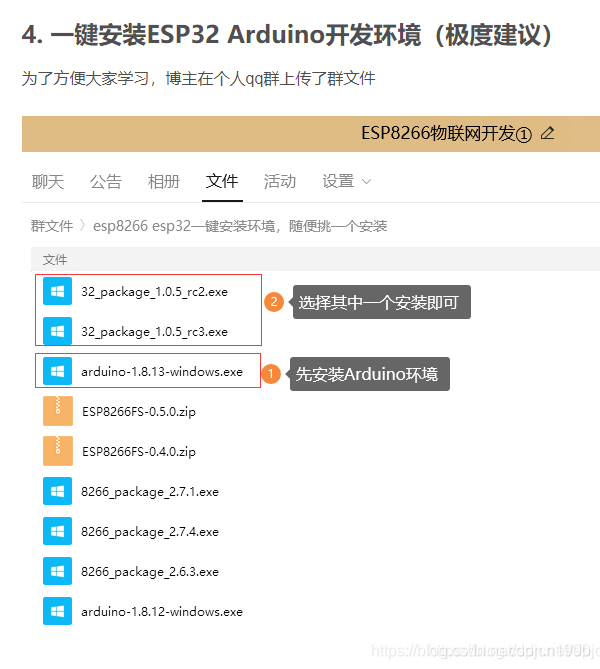600x669 pixels.
Task: Select file name 8266_package_2.7.4.exe
Action: click(x=150, y=532)
